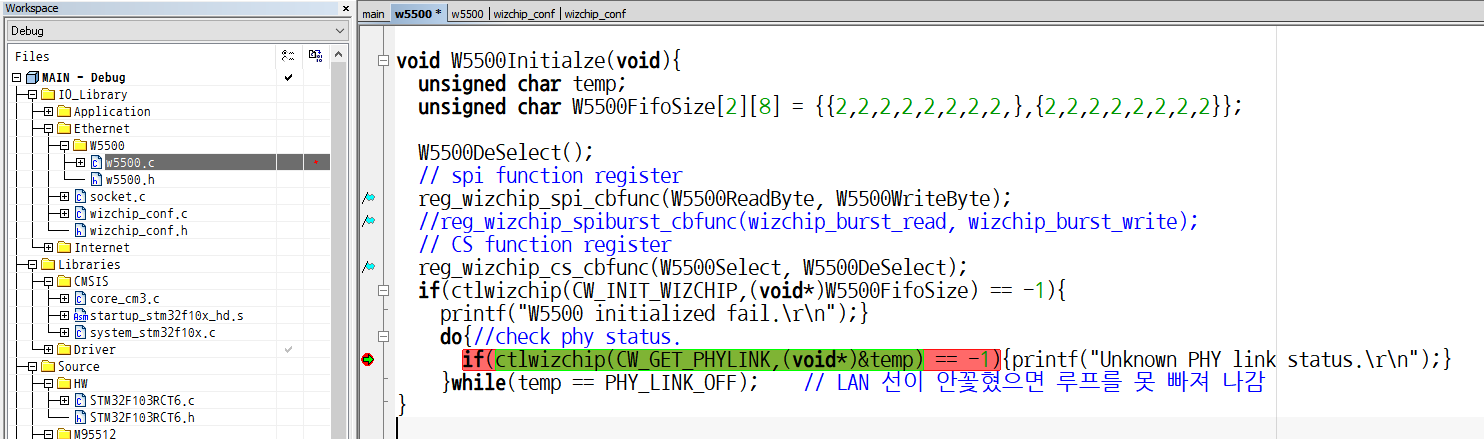
Task: Click bookmark icon beside reg_wizchip_cs_cbfunc line
Action: pyautogui.click(x=368, y=267)
